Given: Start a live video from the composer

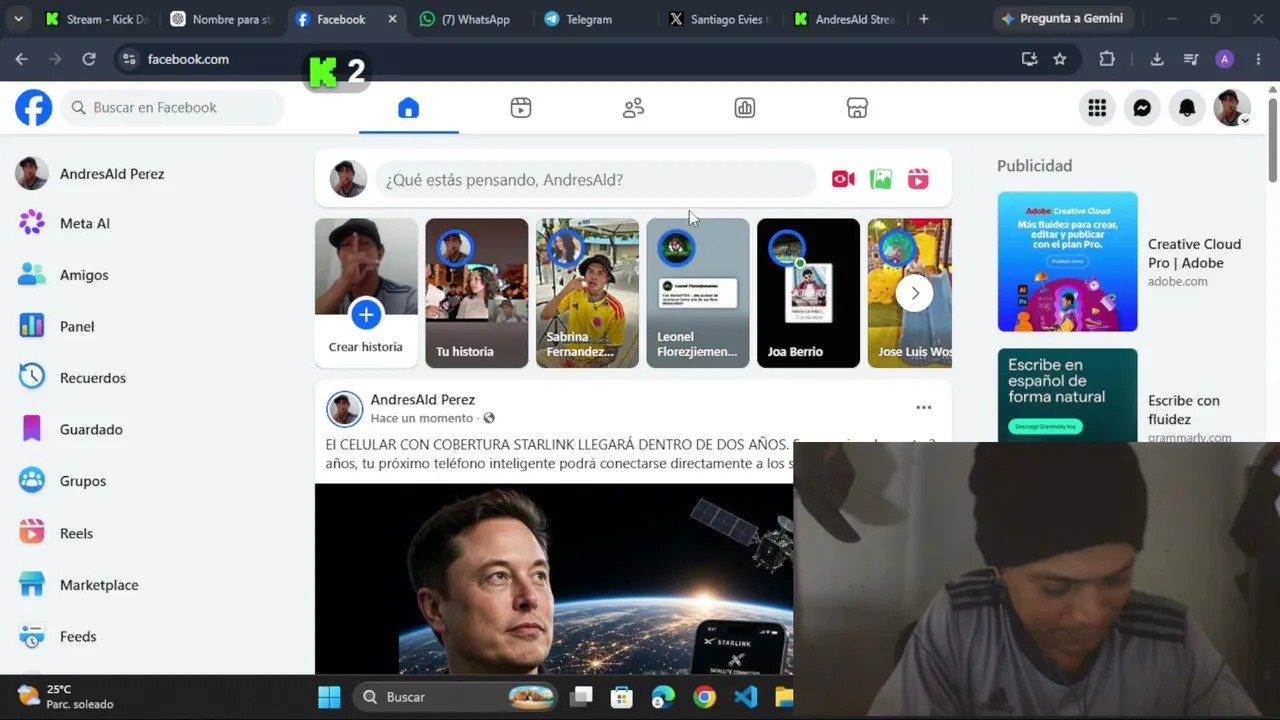Looking at the screenshot, I should coord(843,179).
